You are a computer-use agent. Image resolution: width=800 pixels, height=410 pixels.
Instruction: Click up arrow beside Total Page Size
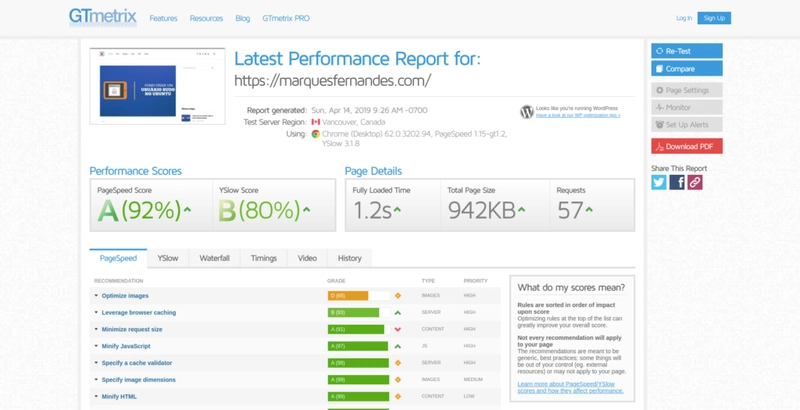tap(521, 210)
